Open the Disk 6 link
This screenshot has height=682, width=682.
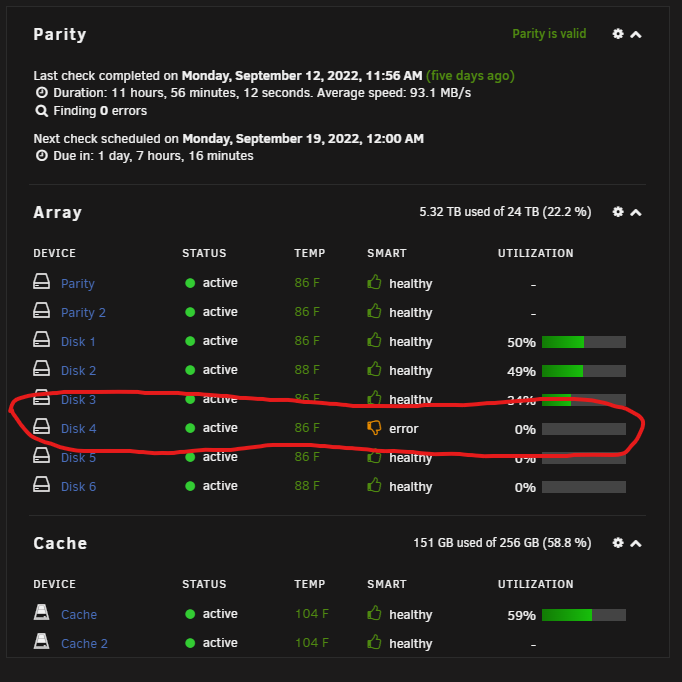[78, 487]
